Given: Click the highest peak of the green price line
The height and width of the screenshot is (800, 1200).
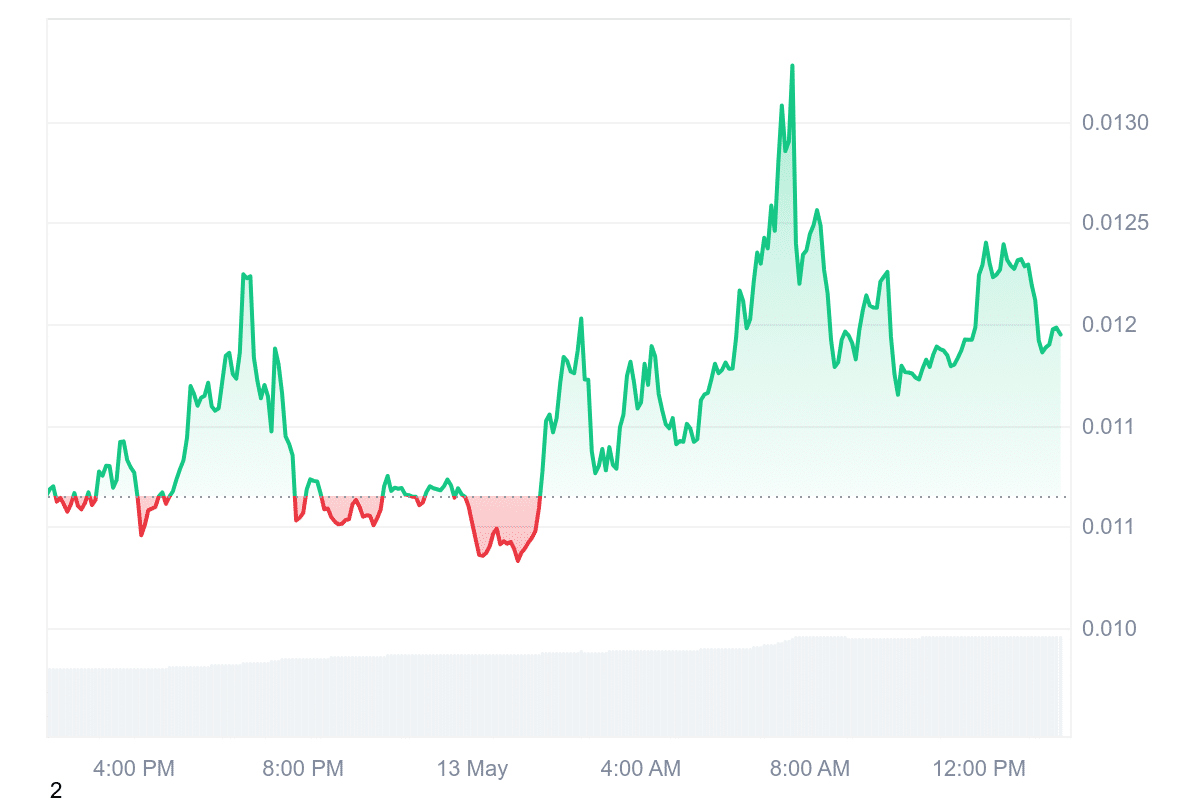Looking at the screenshot, I should (x=792, y=66).
